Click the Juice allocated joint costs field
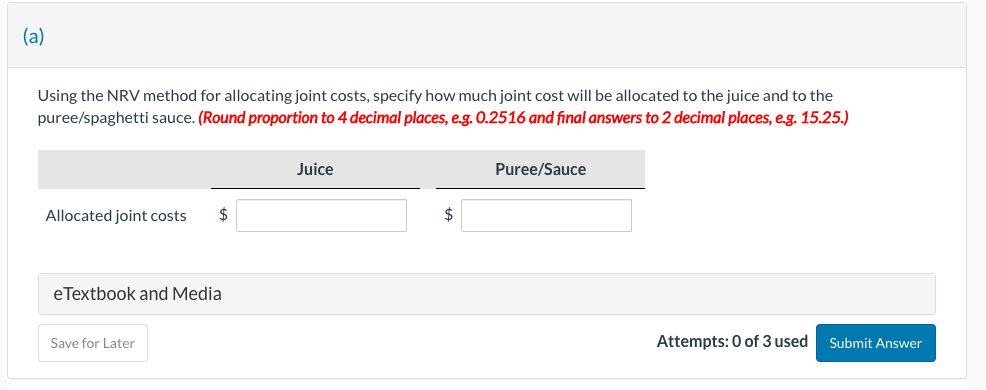 click(321, 216)
